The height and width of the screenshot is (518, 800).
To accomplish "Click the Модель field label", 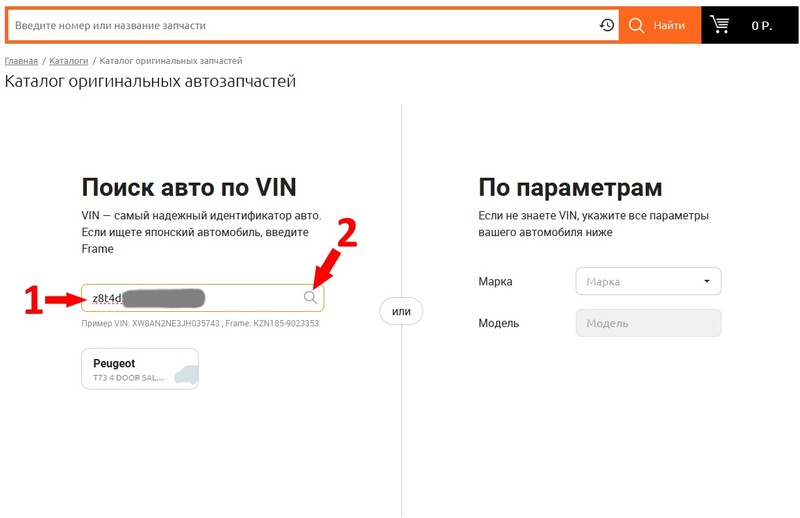I will click(499, 323).
